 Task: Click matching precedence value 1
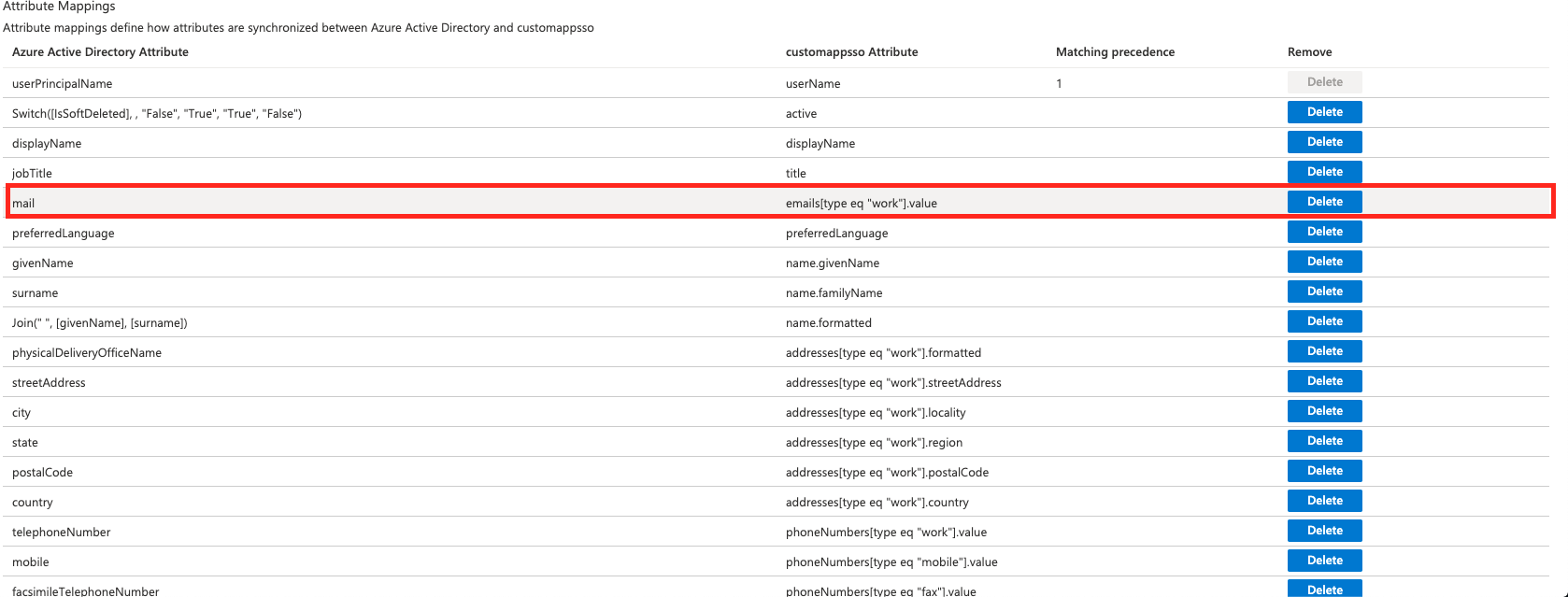point(1059,84)
